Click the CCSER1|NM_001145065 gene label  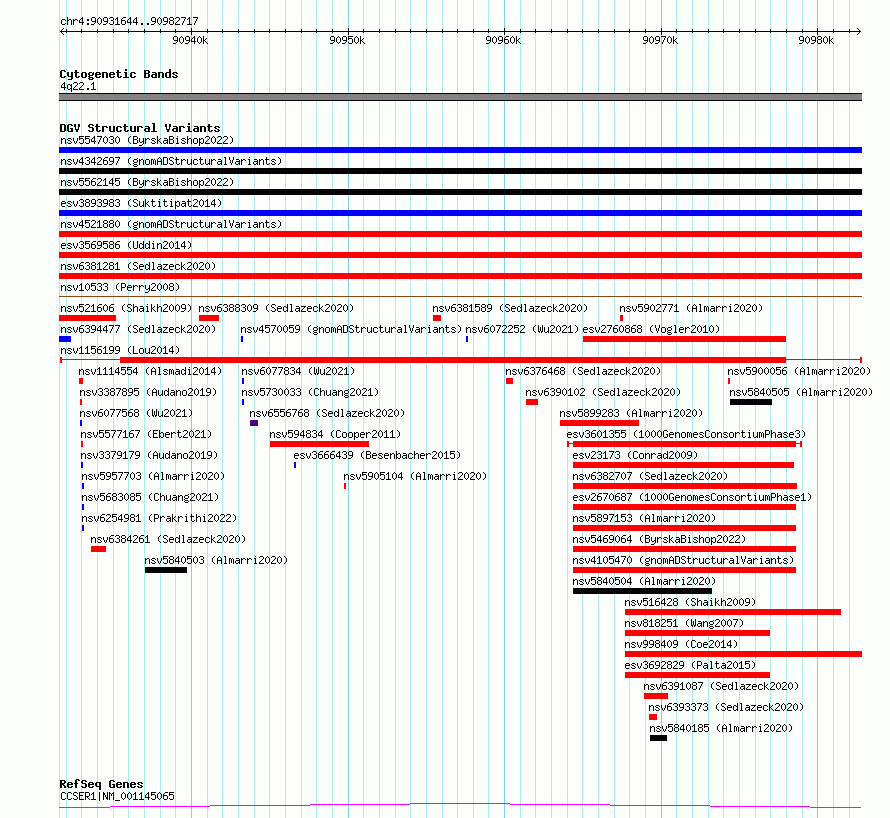[117, 796]
